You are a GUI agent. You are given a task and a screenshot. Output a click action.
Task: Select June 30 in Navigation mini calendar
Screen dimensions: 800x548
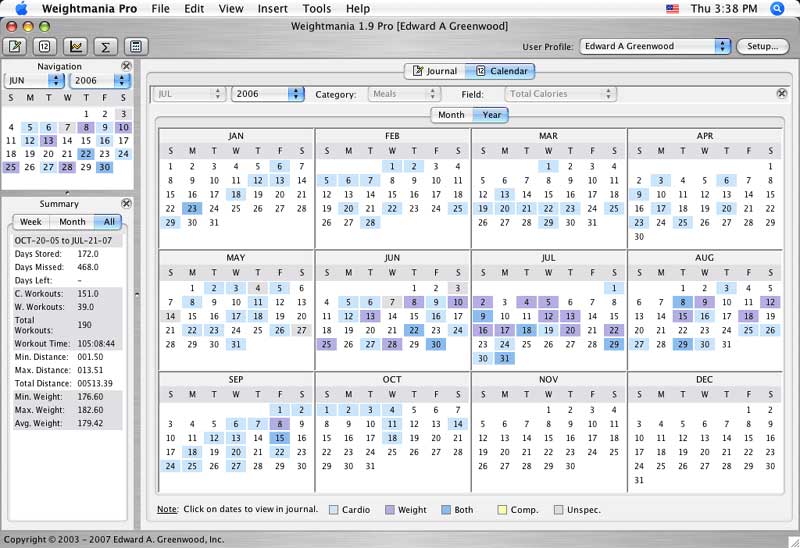click(105, 167)
